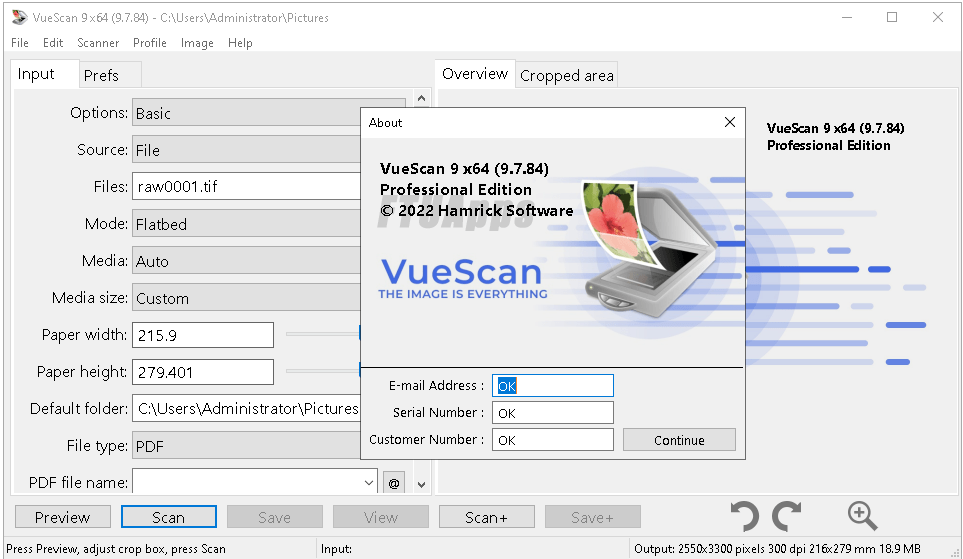
Task: Click the grayed-out Save button
Action: click(x=275, y=517)
